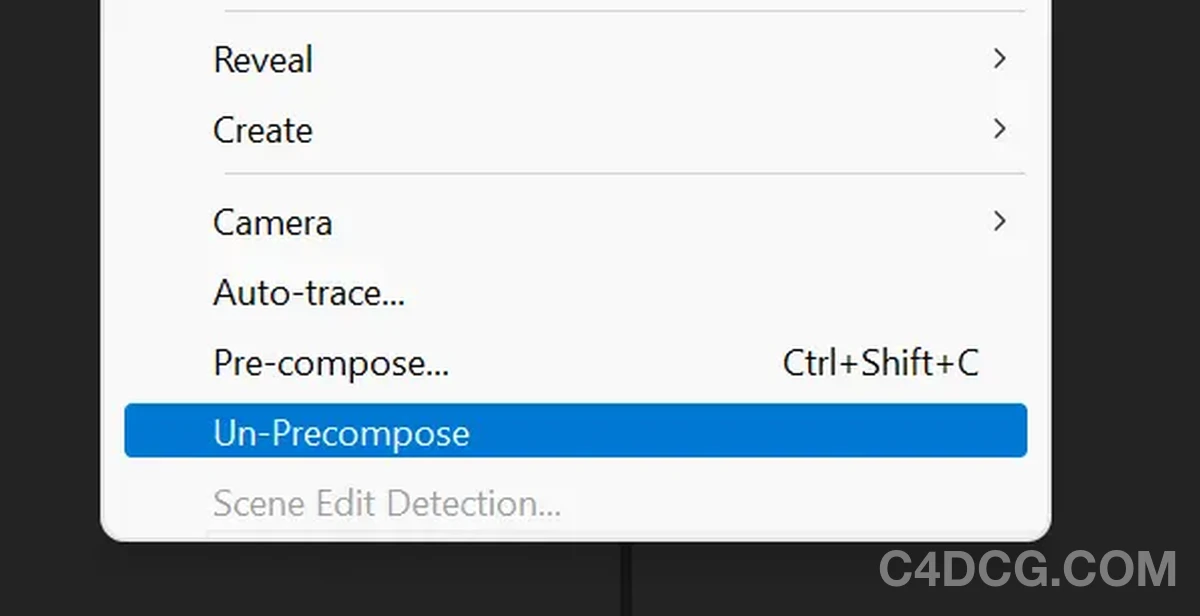Run the Un-Precompose script command

[x=341, y=431]
